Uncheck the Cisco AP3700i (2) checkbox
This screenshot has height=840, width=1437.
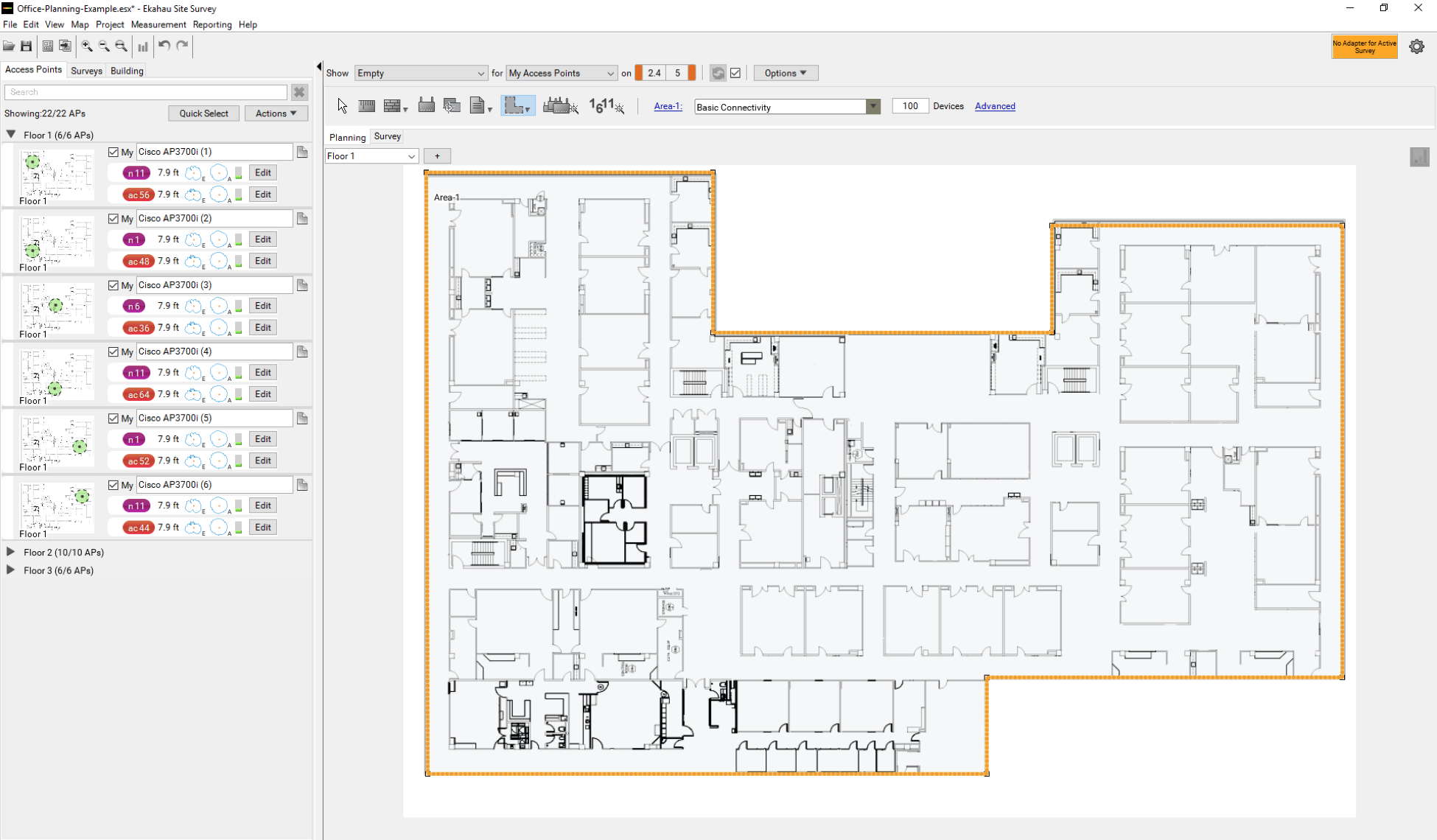pos(113,218)
